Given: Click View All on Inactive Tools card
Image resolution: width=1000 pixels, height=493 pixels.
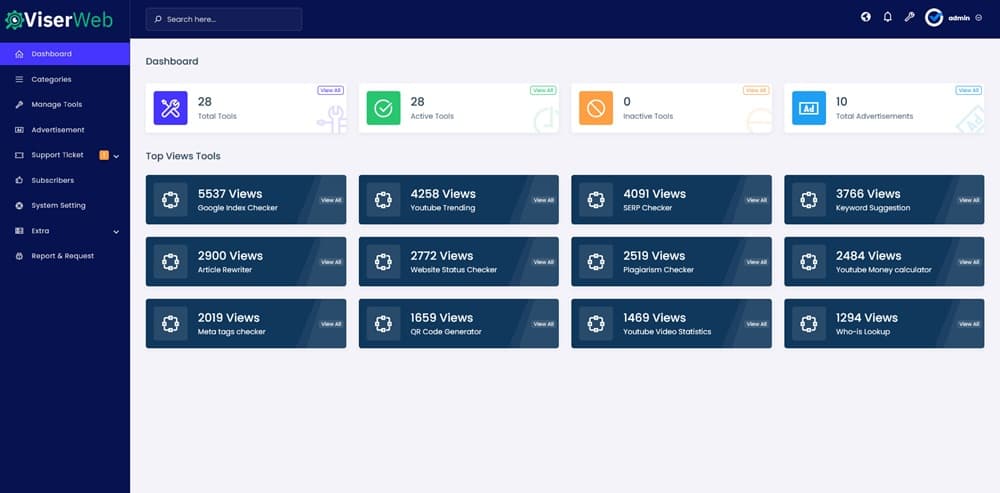Looking at the screenshot, I should [755, 90].
